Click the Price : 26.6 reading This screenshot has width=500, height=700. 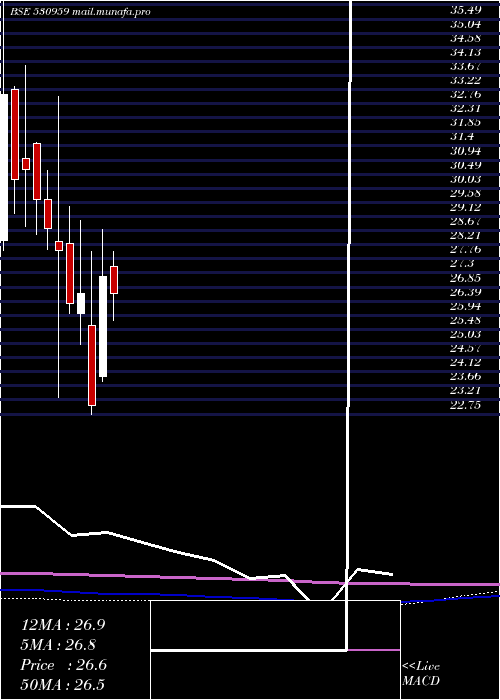(x=63, y=665)
